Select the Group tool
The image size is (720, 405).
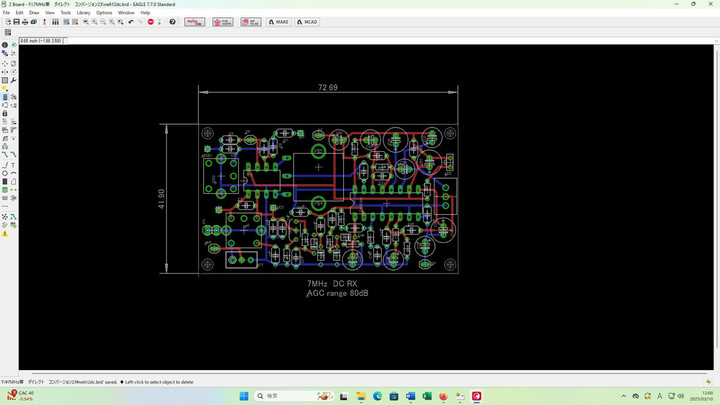coord(5,80)
